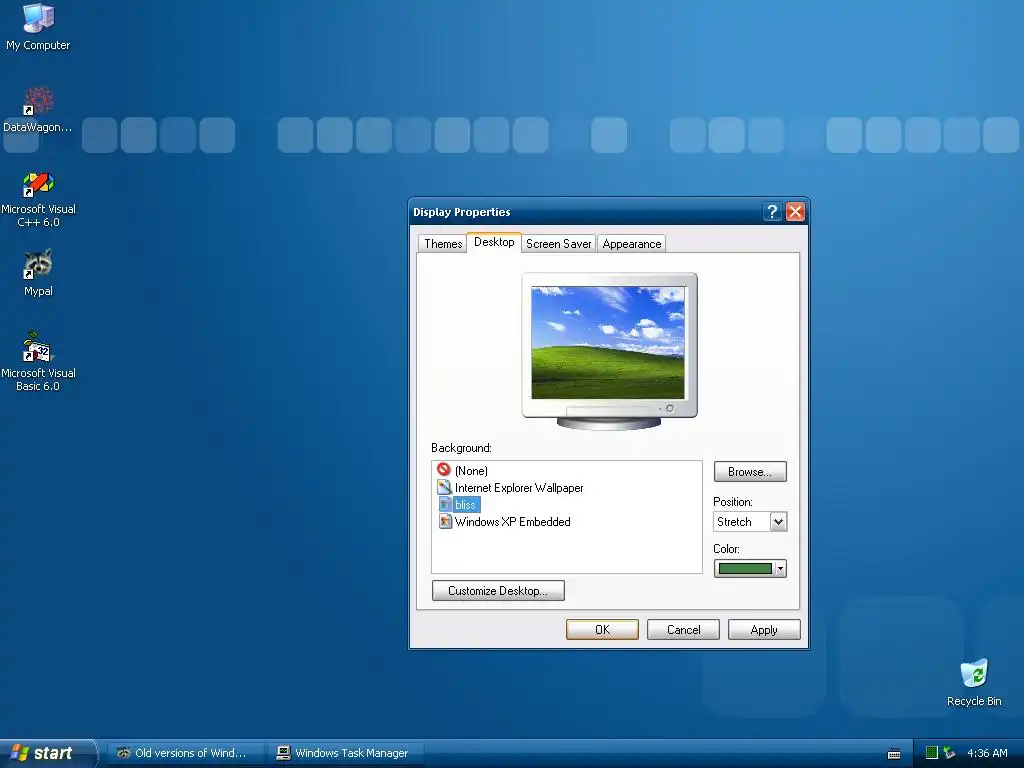
Task: Click the (None) background prohibition icon
Action: tap(444, 470)
